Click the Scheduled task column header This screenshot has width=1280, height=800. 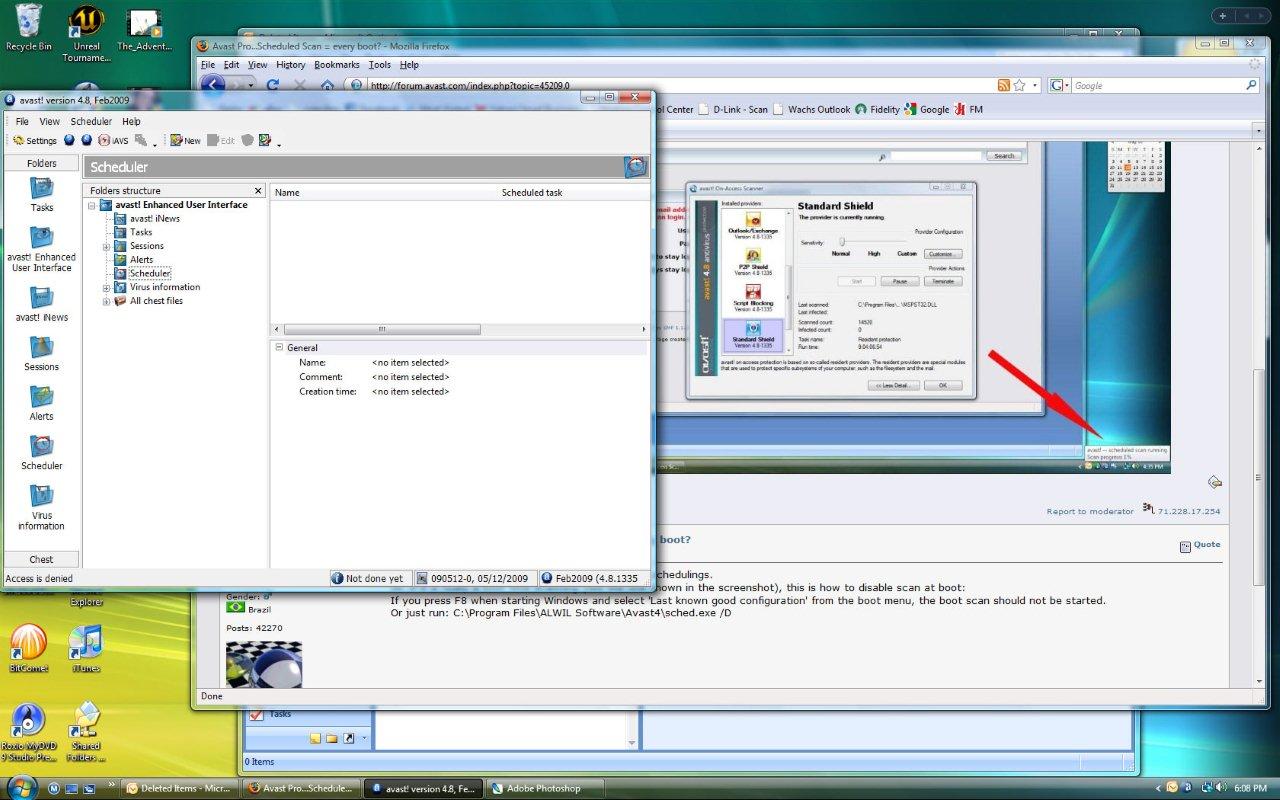coord(572,192)
